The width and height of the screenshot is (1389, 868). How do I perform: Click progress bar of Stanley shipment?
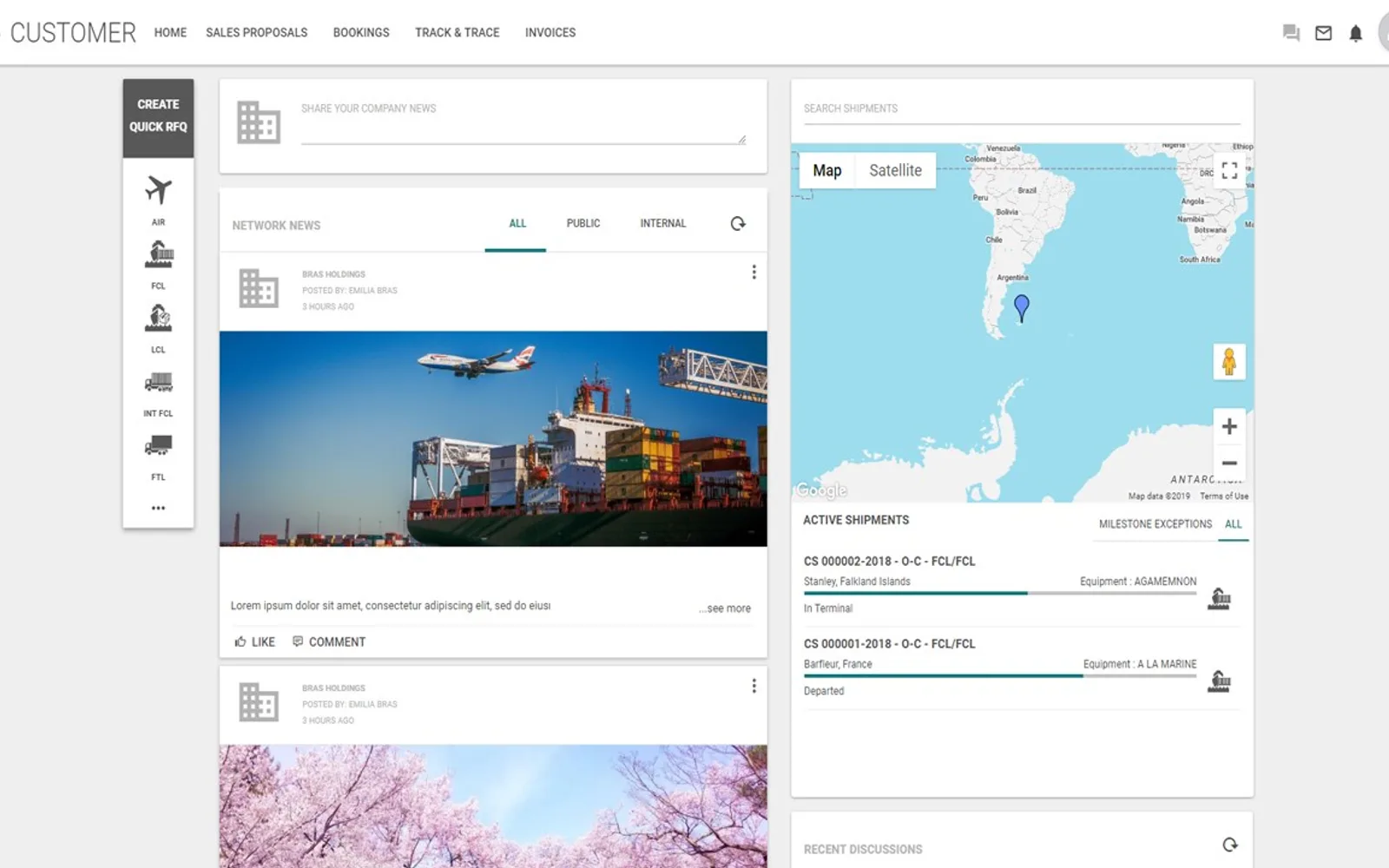[1000, 593]
